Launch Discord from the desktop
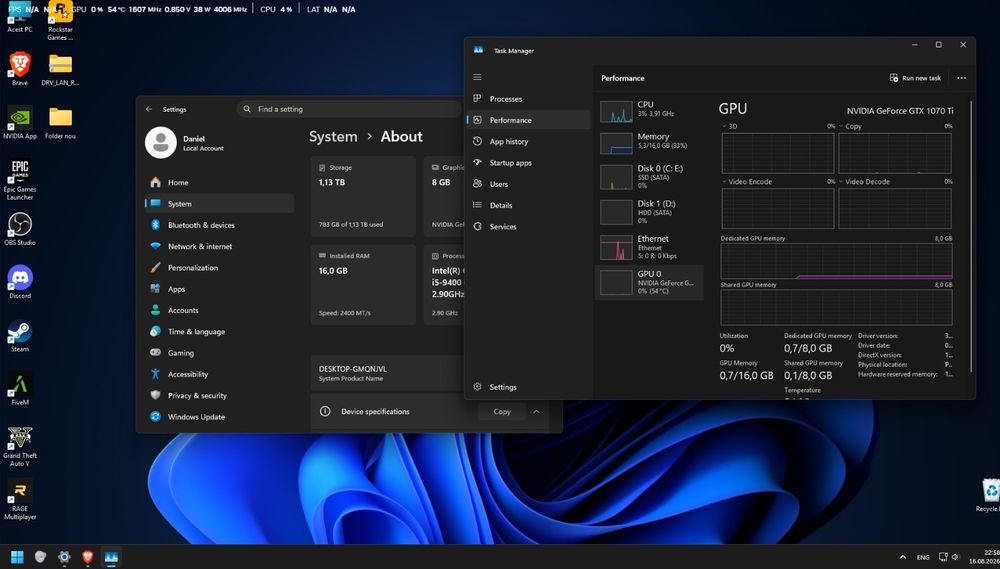The image size is (1000, 569). (x=20, y=282)
